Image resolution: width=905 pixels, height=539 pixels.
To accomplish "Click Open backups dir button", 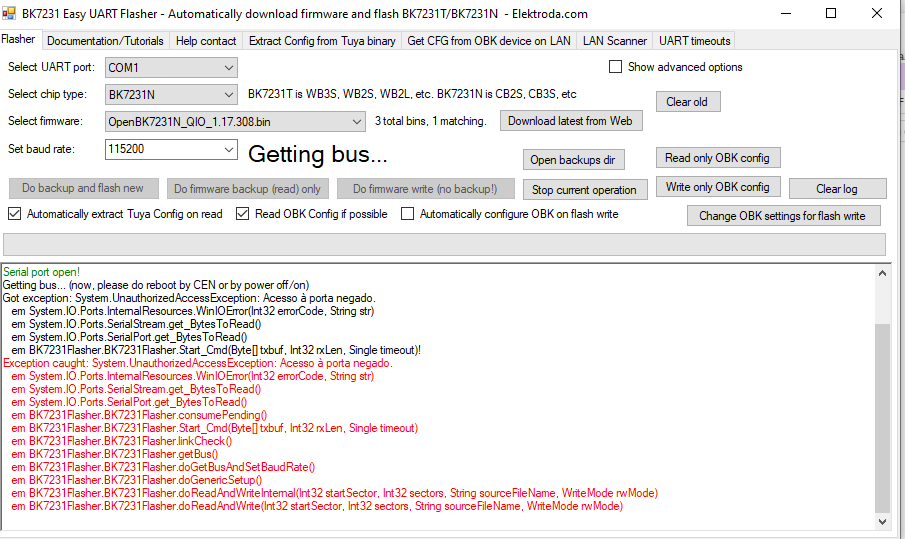I will tap(574, 160).
